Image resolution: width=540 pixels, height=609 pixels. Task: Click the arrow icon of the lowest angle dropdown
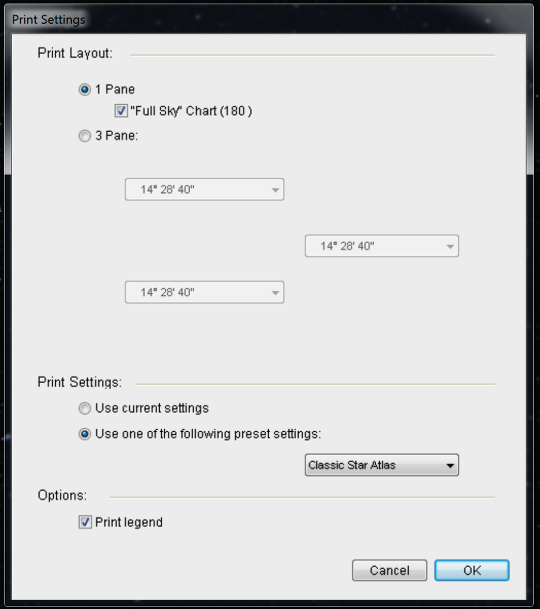point(275,292)
